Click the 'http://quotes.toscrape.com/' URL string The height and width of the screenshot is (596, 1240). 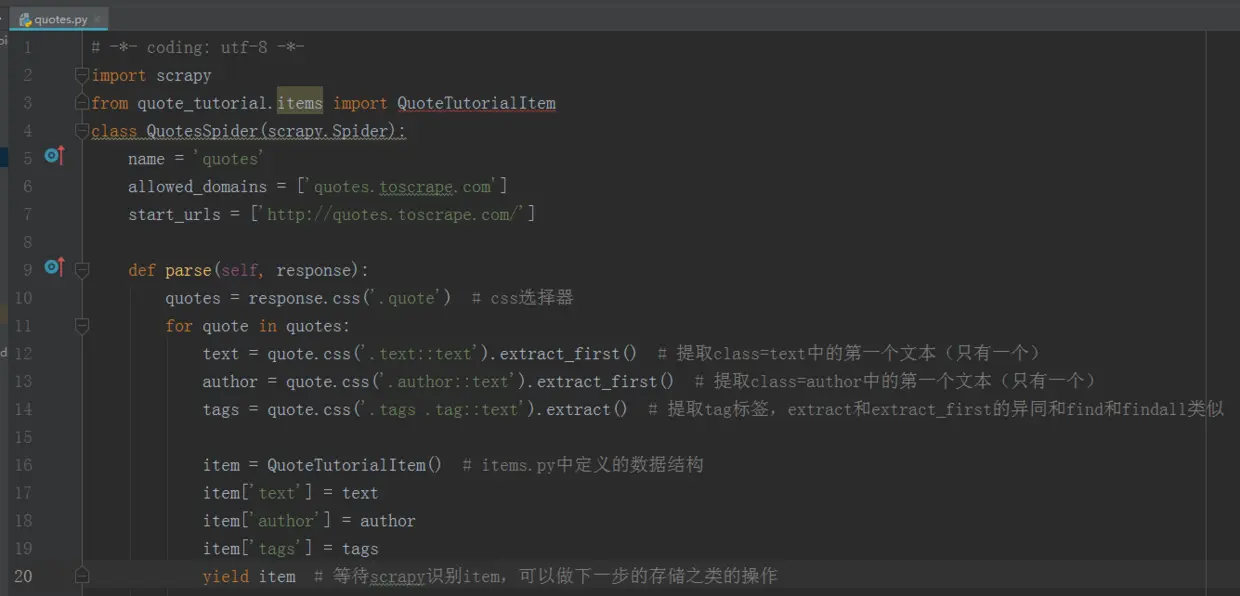[x=392, y=214]
